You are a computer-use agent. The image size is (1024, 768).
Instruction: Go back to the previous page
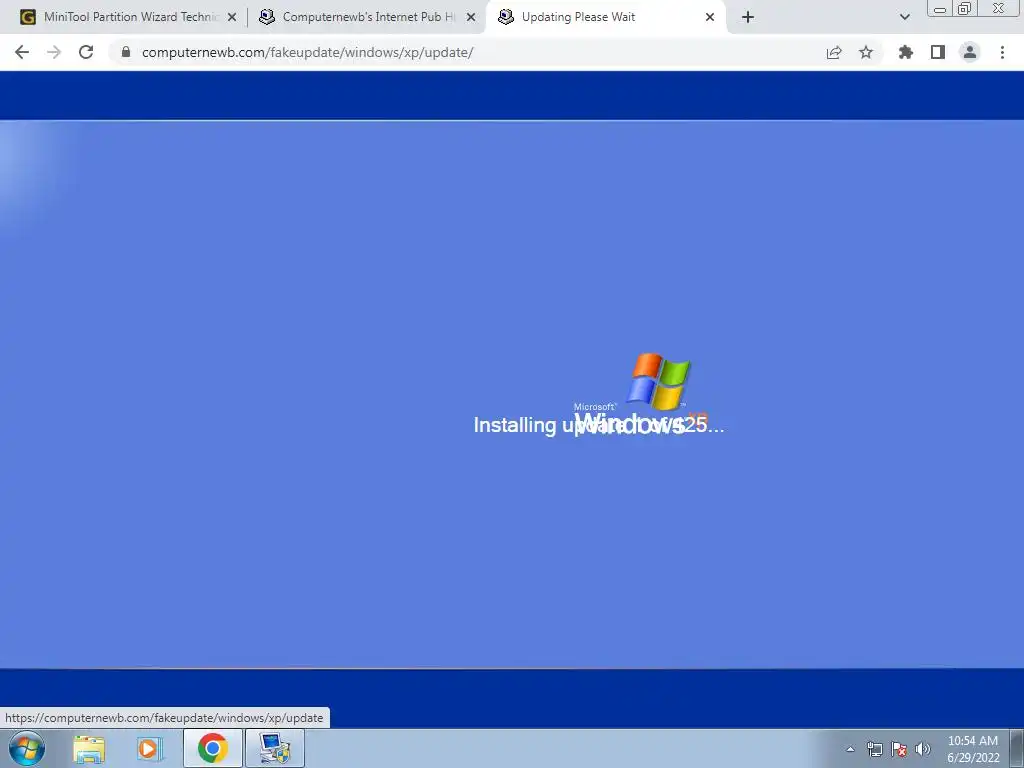tap(22, 52)
